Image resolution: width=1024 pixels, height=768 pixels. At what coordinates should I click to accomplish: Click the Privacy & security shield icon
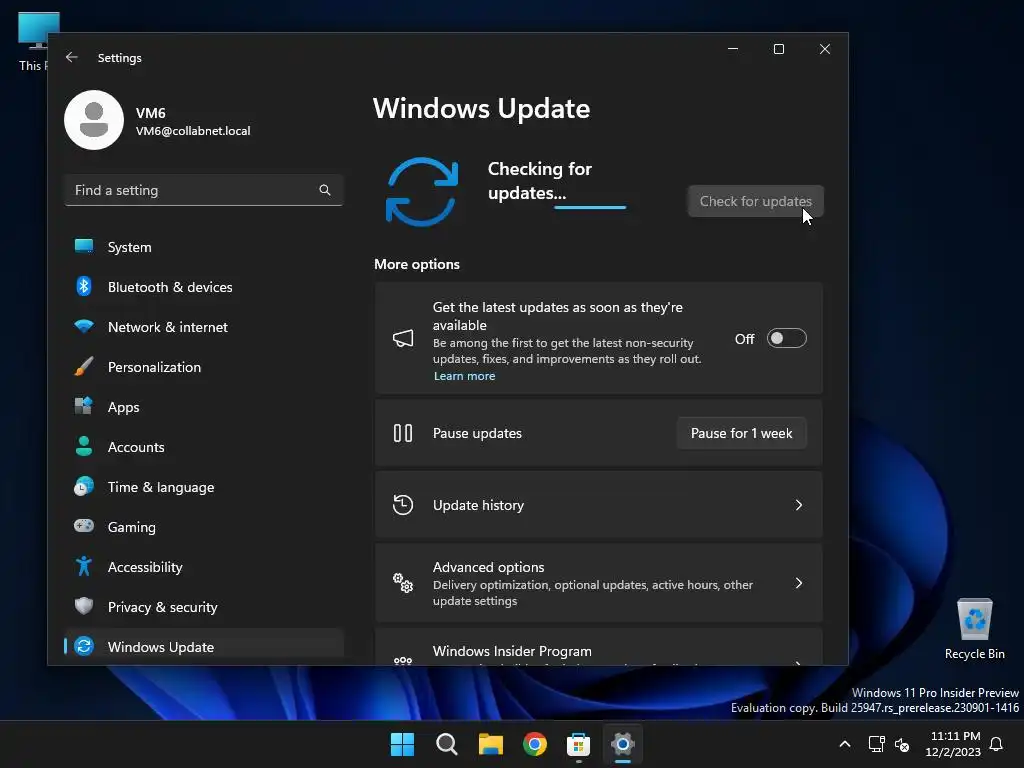[84, 606]
